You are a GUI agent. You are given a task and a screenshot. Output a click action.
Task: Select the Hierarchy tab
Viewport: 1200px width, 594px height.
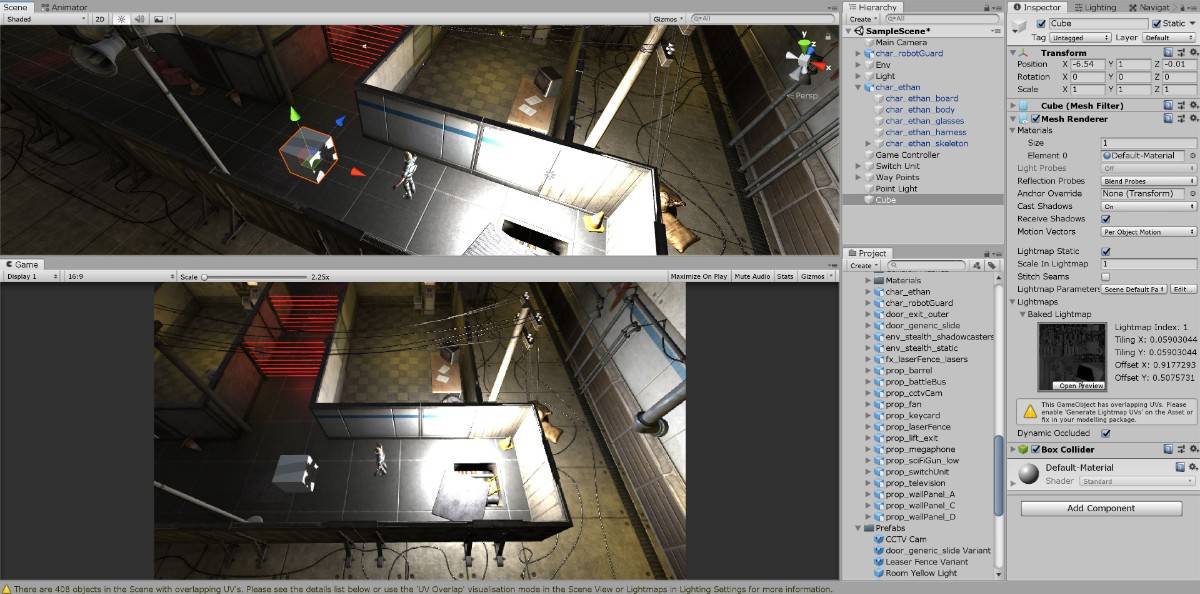click(x=873, y=7)
